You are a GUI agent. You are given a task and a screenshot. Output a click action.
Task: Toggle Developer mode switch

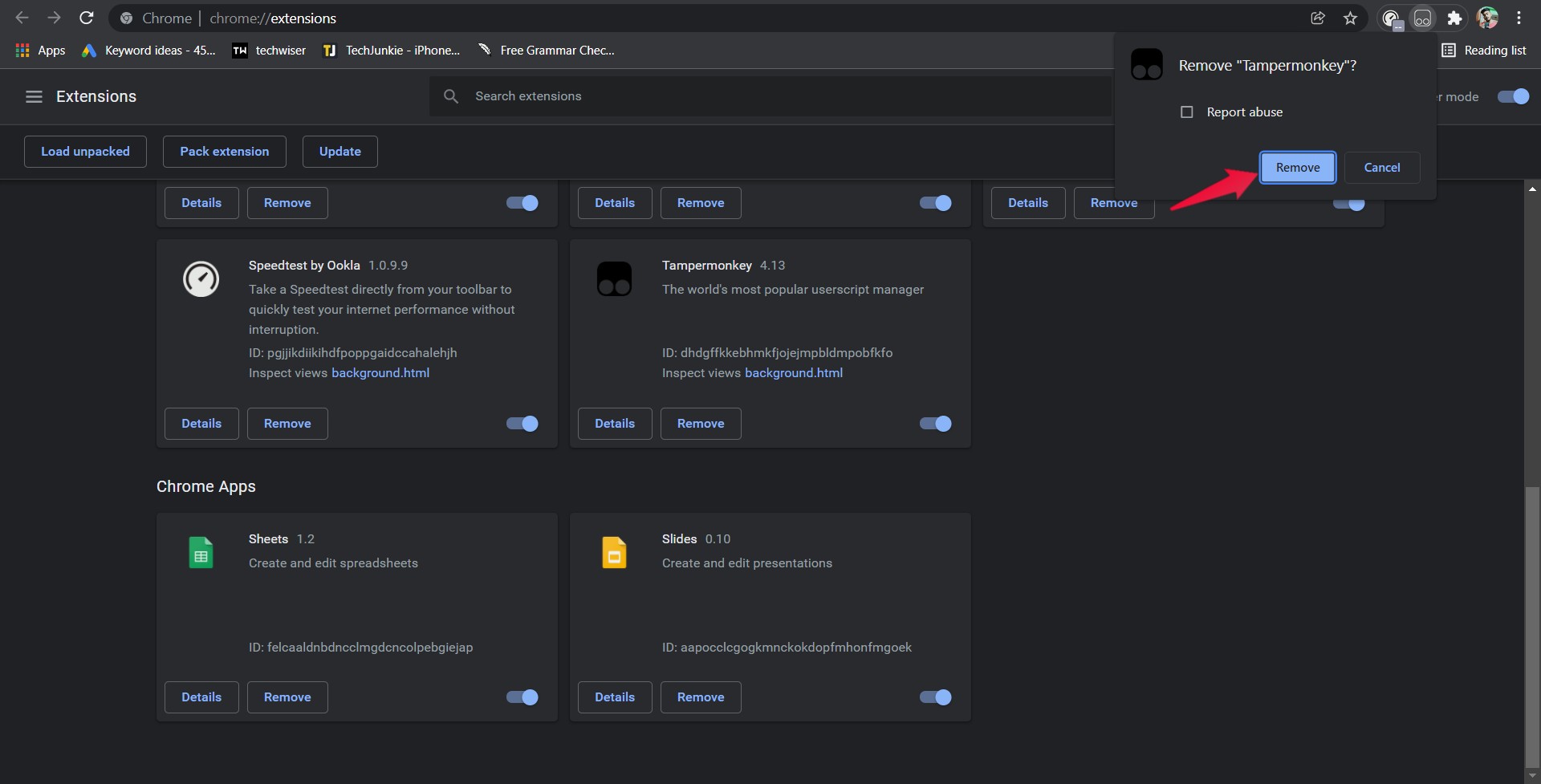1513,96
